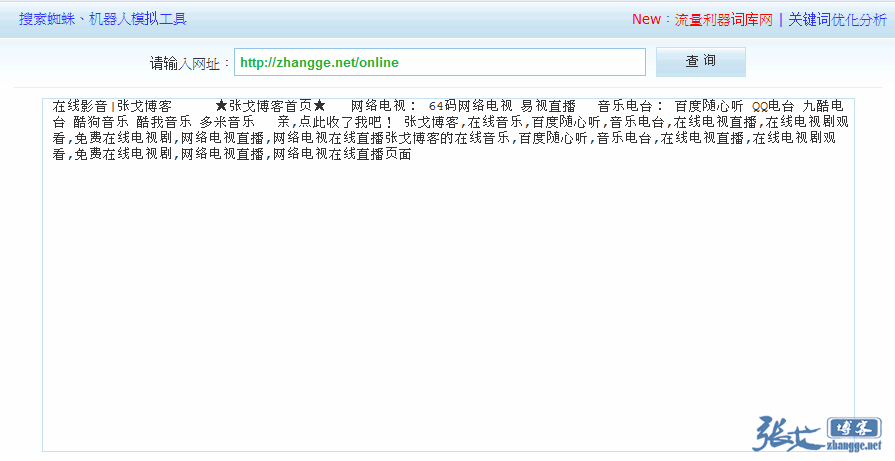Click the text 亲,点此收了我吧!
The image size is (895, 461).
335,122
